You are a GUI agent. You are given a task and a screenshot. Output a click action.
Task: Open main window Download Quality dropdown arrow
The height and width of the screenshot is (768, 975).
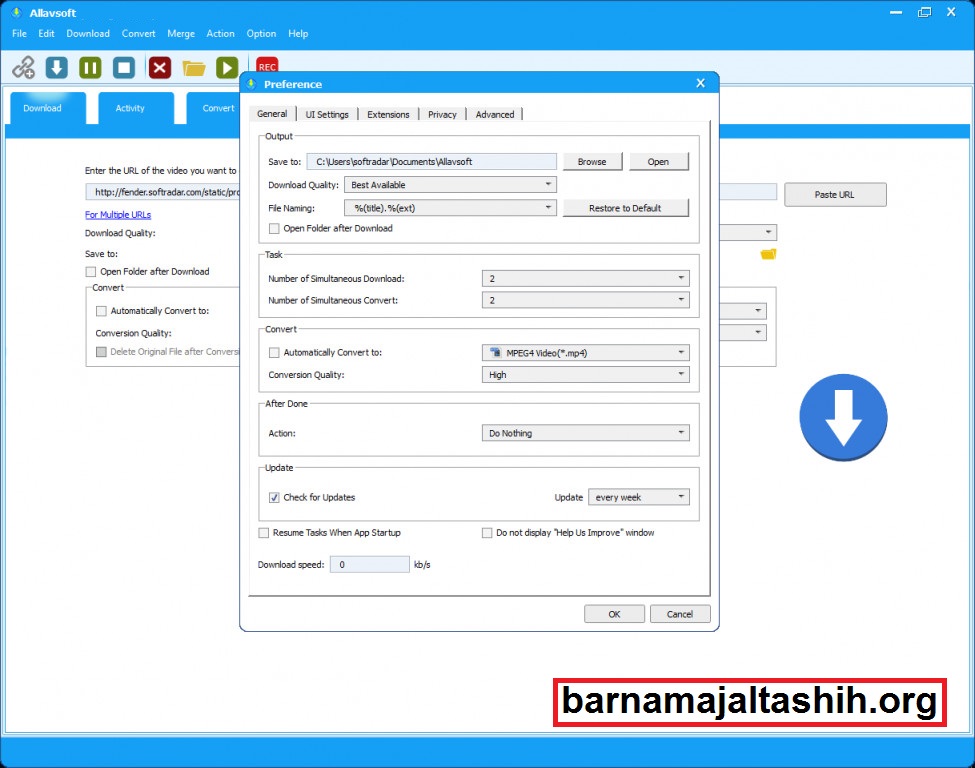point(769,232)
